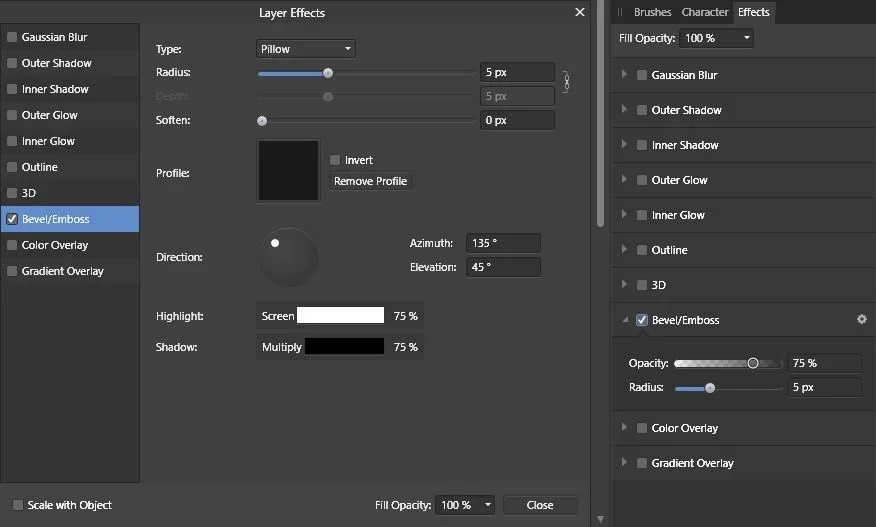
Task: Expand Gaussian Blur section in Effects panel
Action: (624, 74)
